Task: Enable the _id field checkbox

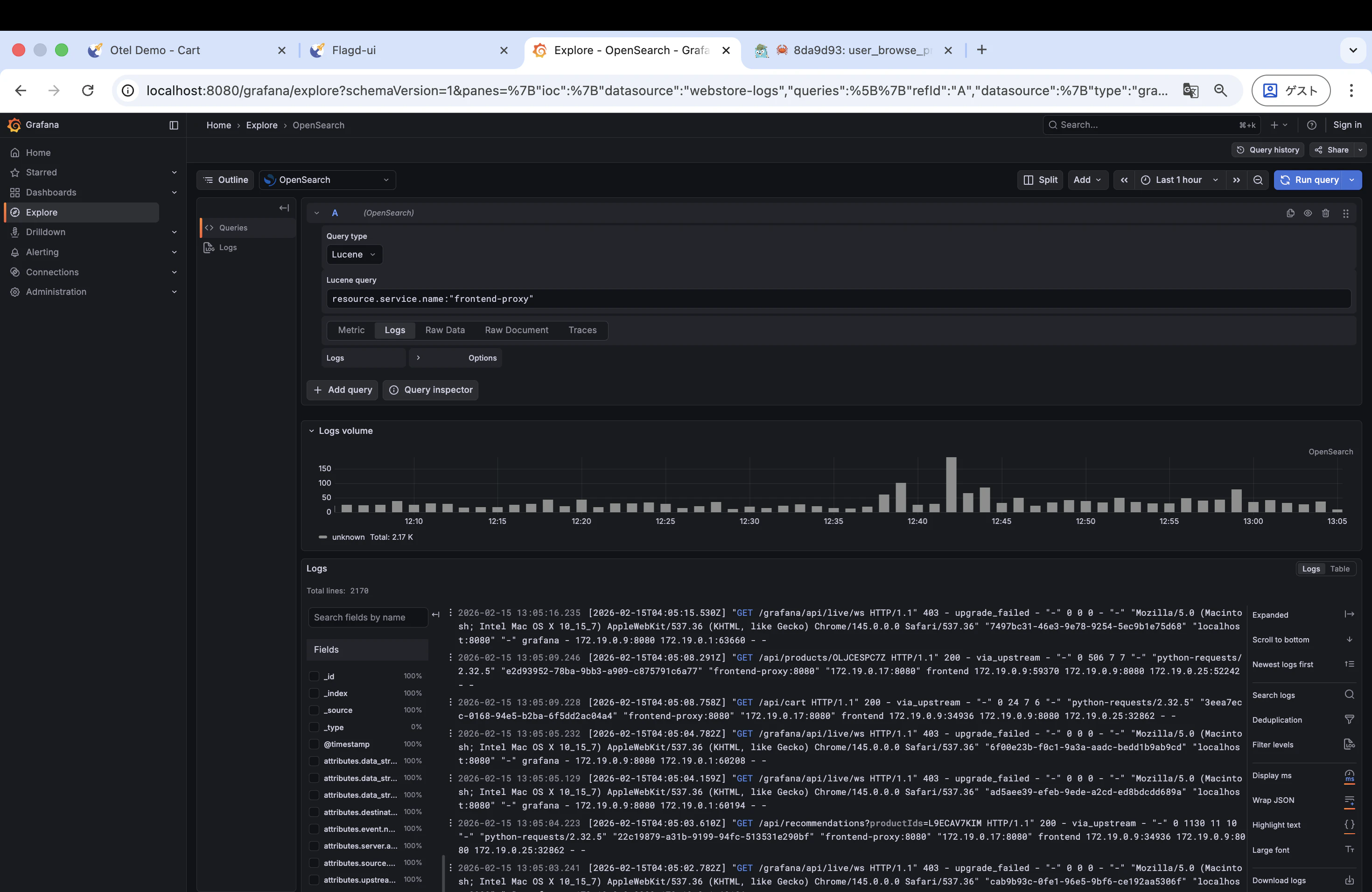Action: click(x=314, y=676)
